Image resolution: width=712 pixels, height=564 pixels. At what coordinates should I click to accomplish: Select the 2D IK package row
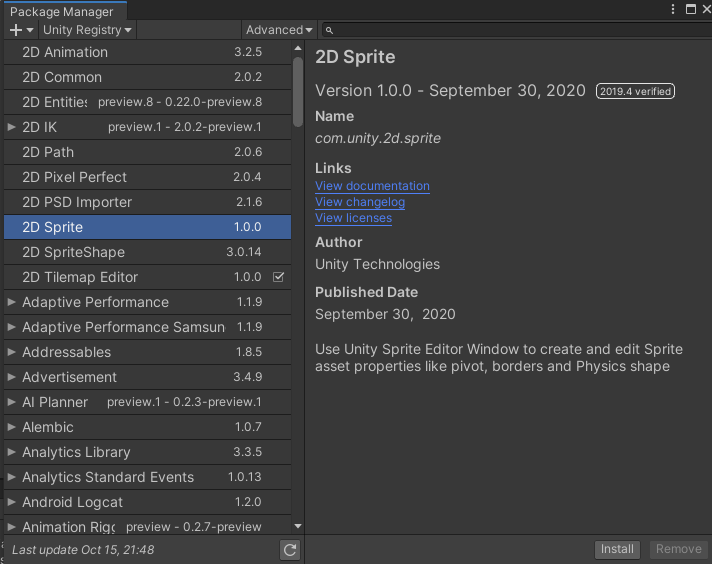coord(148,127)
